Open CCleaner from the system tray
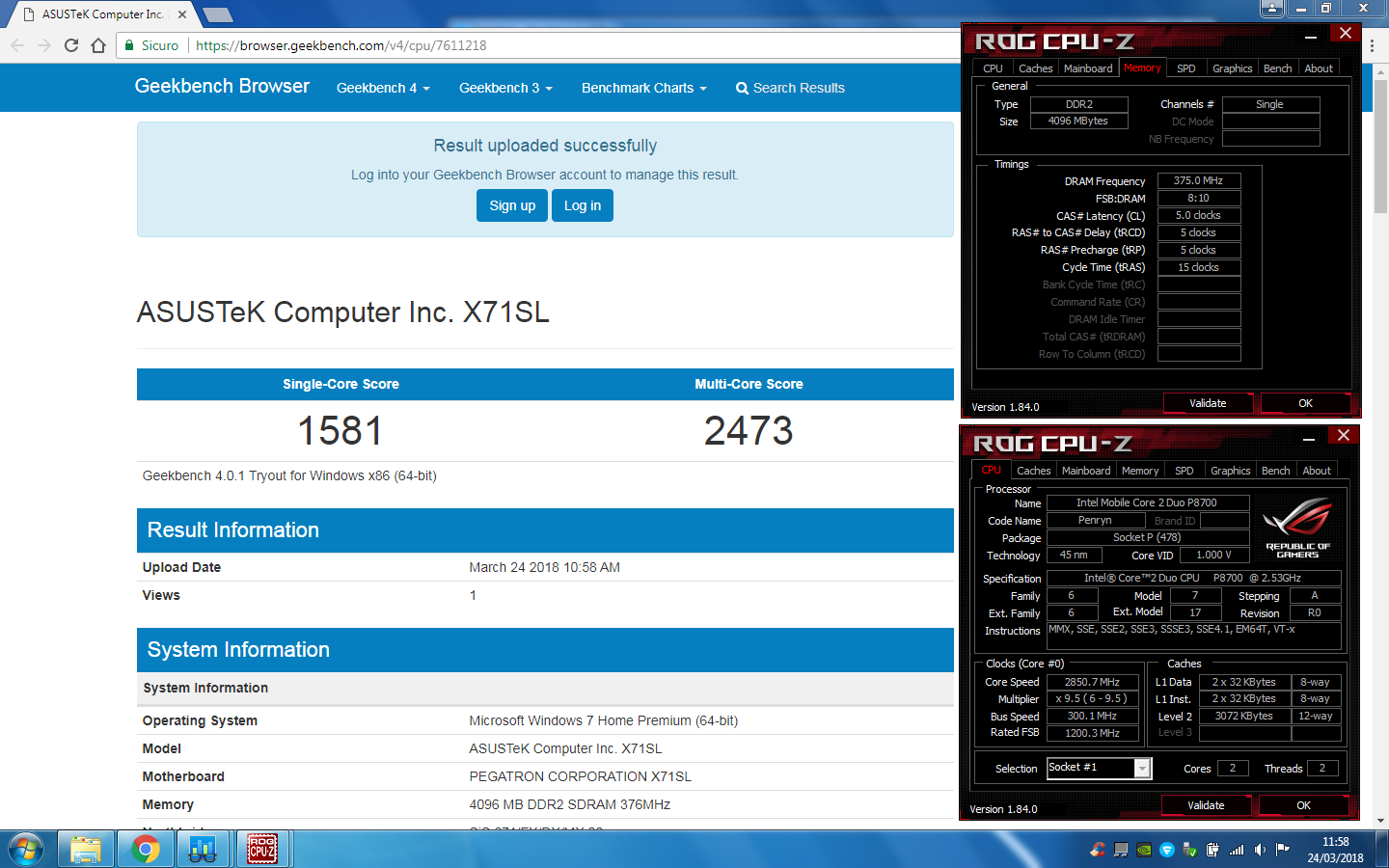Screen dimensions: 1389x868 click(x=1098, y=850)
